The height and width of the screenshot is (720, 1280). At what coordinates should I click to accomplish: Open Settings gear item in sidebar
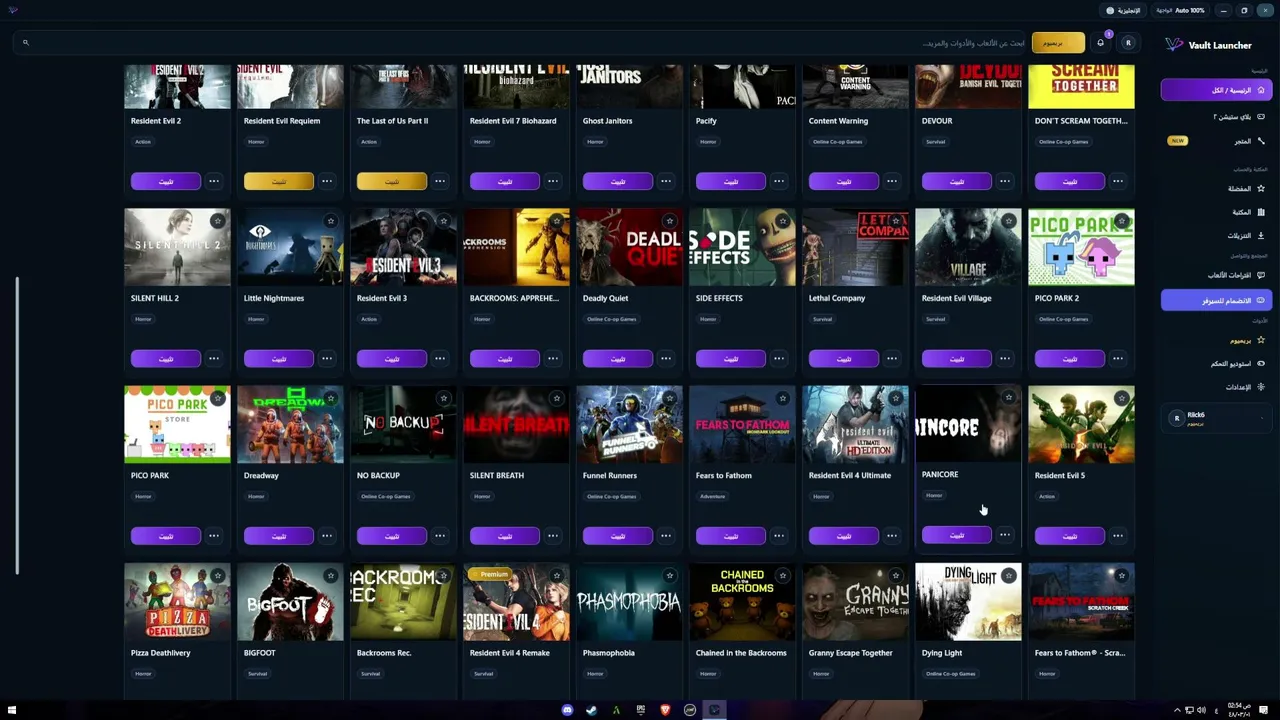pos(1216,387)
